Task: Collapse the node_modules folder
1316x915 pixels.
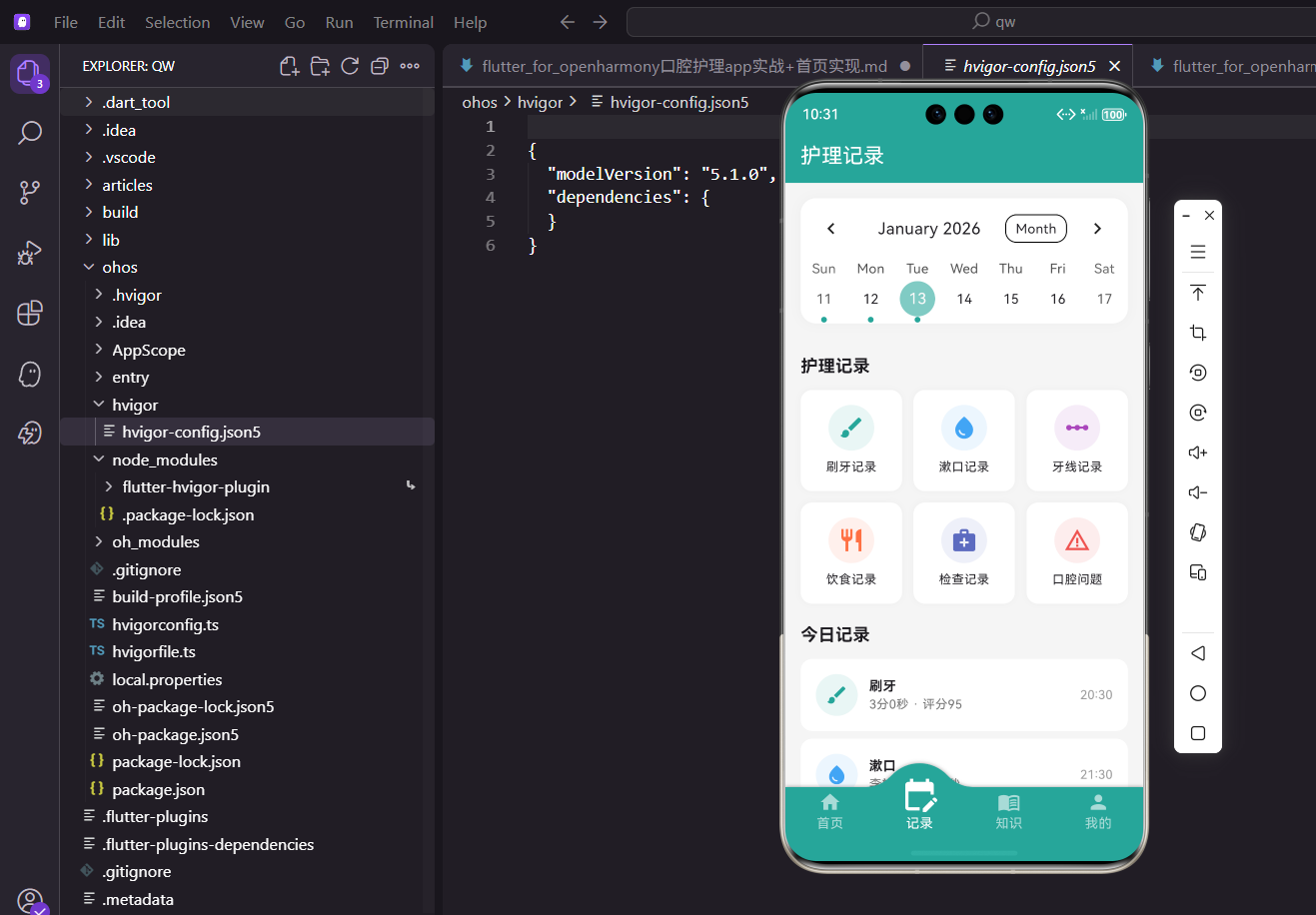Action: [247, 459]
